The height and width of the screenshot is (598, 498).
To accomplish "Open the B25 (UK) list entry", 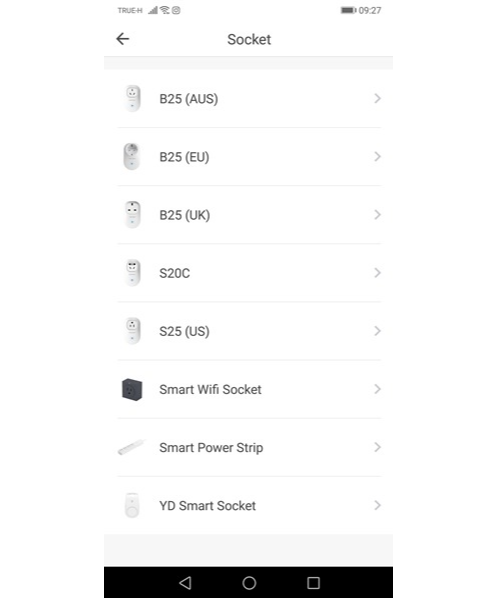I will [x=249, y=215].
